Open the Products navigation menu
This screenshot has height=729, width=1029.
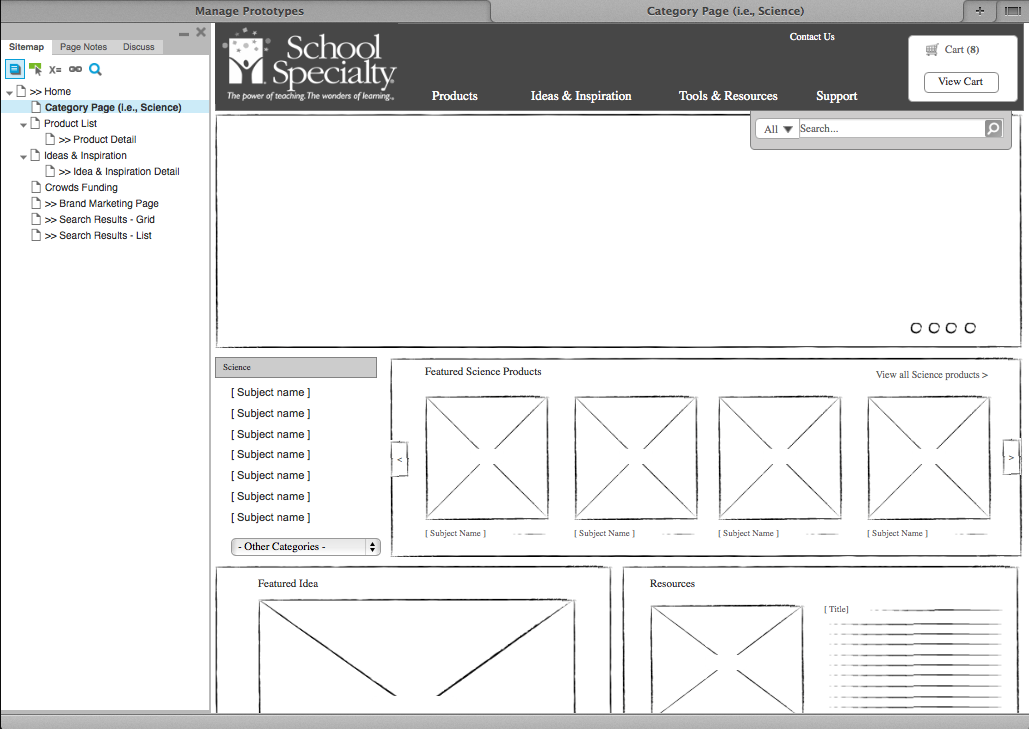coord(455,96)
